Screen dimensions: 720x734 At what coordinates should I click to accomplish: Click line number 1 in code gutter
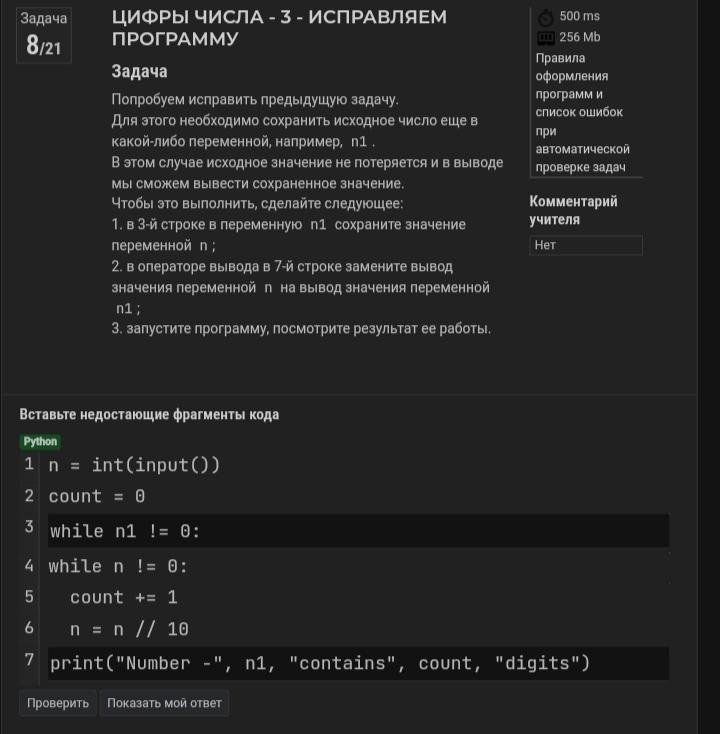(29, 464)
